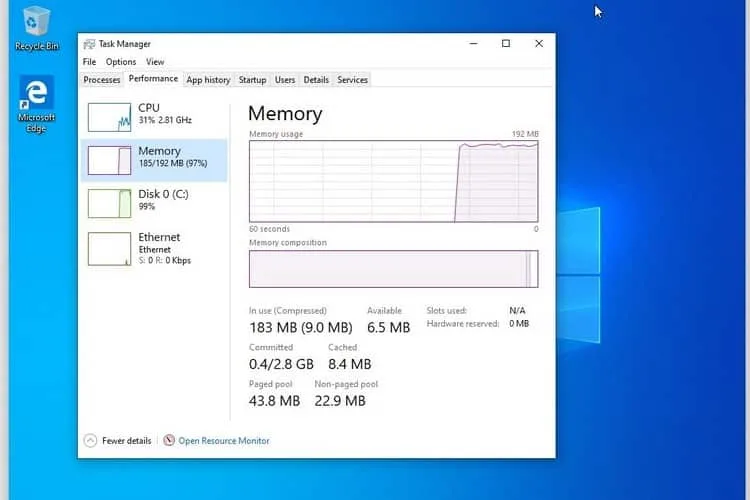The image size is (750, 500).
Task: Collapse view with Fewer details arrow
Action: pyautogui.click(x=90, y=440)
